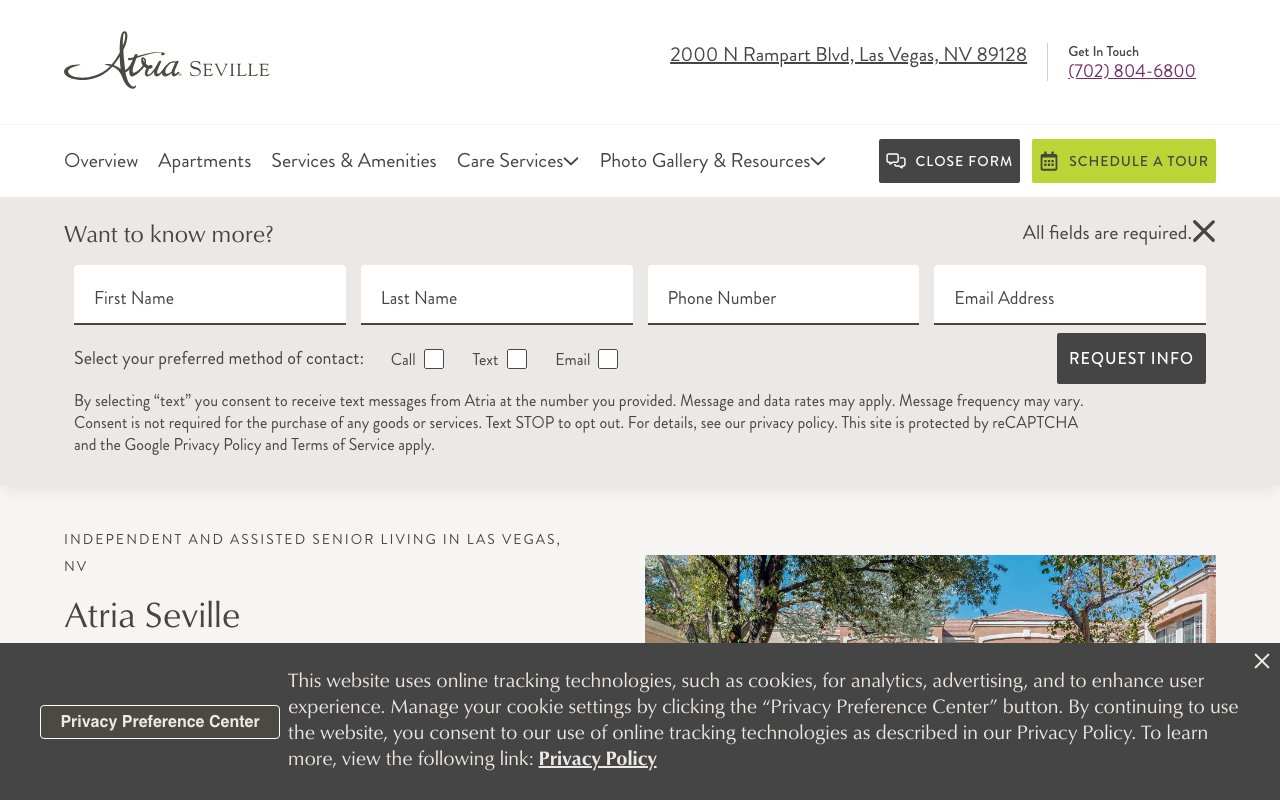Expand the Care Services dropdown menu
The image size is (1280, 800).
tap(518, 161)
